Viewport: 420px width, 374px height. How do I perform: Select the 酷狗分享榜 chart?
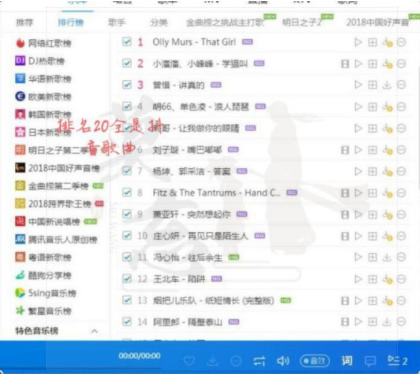click(43, 275)
